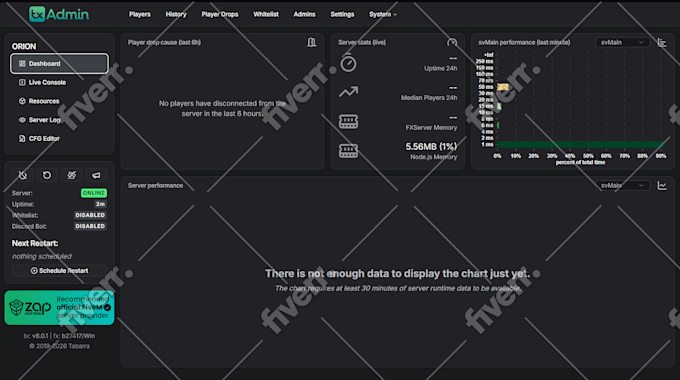The height and width of the screenshot is (380, 680).
Task: Open Live Console from sidebar
Action: pyautogui.click(x=59, y=82)
